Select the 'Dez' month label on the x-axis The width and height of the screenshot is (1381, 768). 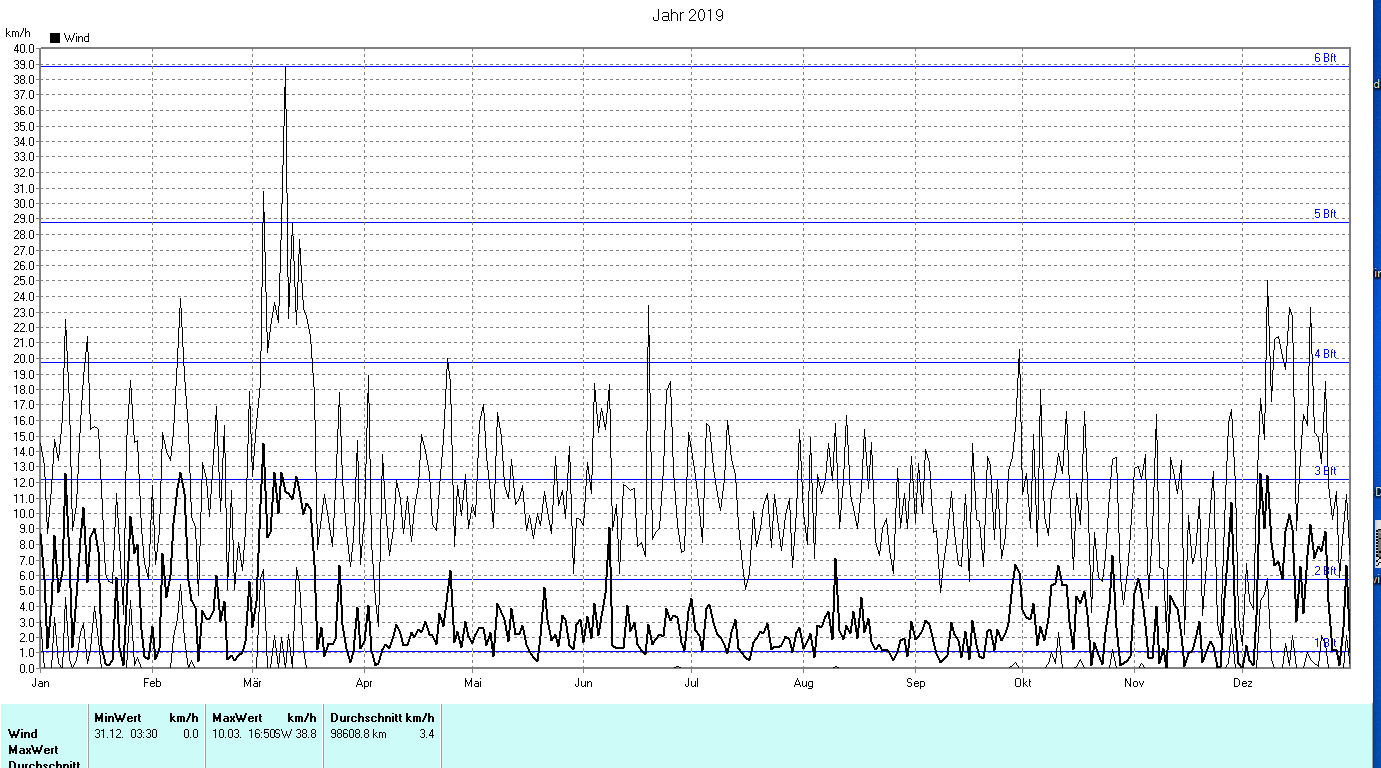tap(1242, 684)
